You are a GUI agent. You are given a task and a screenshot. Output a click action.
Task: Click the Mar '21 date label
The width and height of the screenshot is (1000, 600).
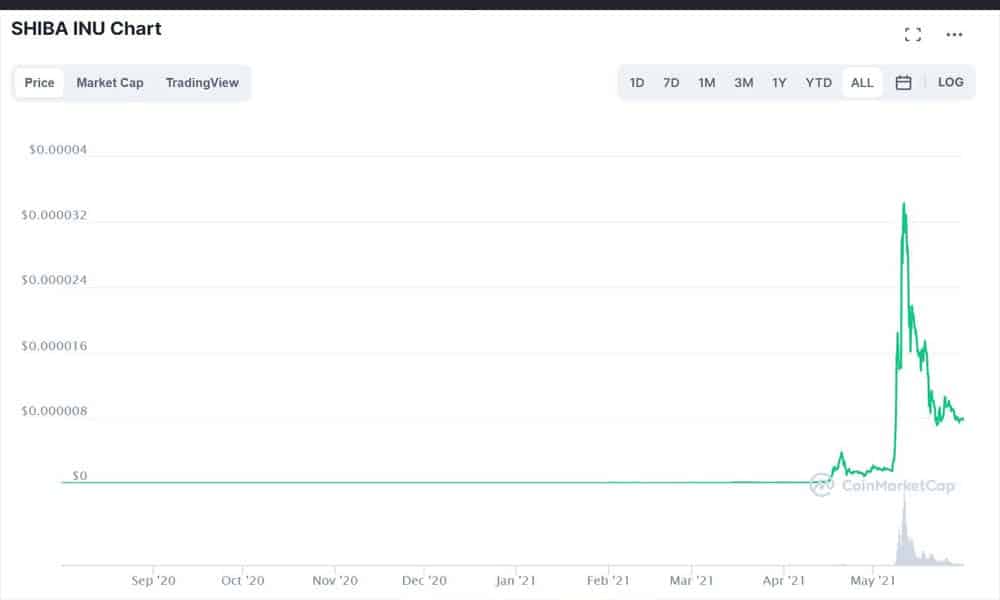[x=691, y=581]
